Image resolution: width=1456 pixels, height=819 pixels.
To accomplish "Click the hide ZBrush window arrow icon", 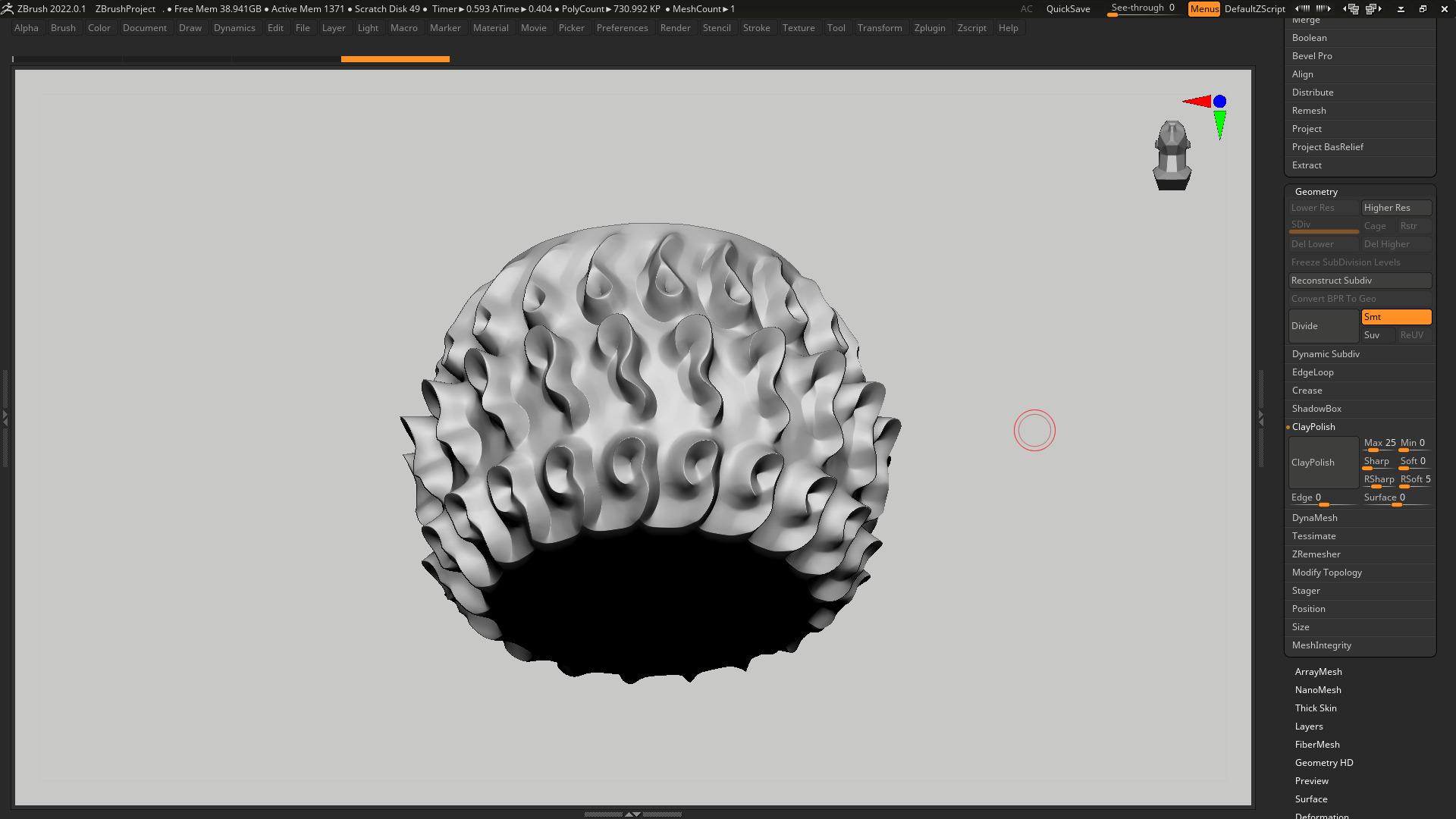I will point(1401,9).
